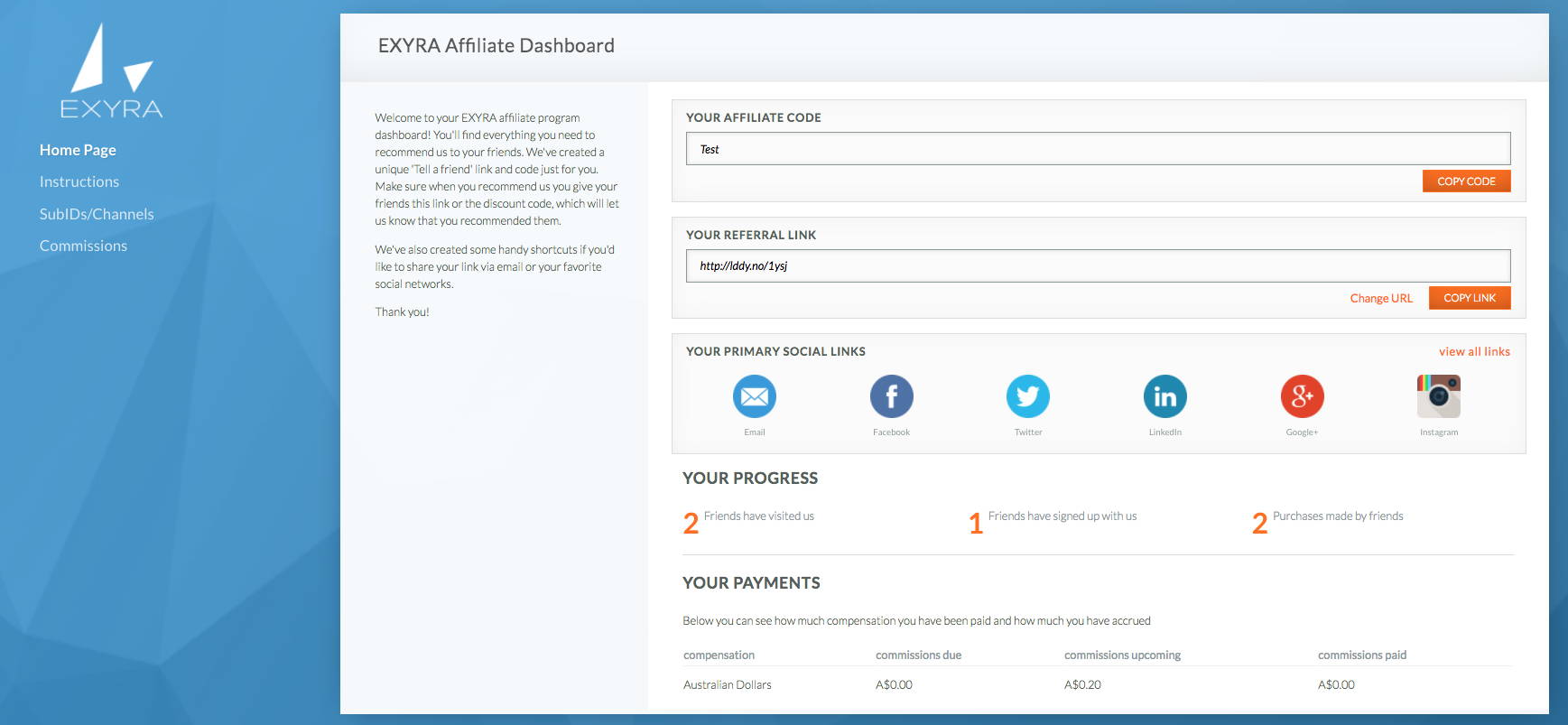Open the Commissions page

[x=83, y=246]
